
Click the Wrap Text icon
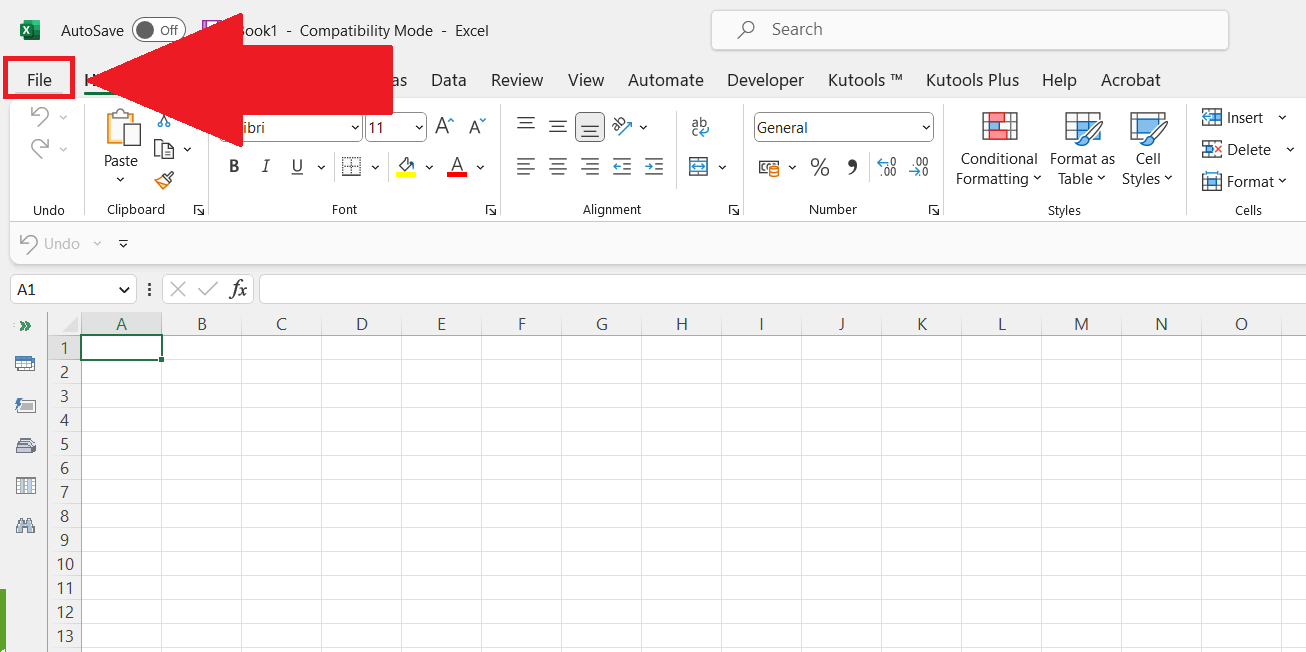699,127
